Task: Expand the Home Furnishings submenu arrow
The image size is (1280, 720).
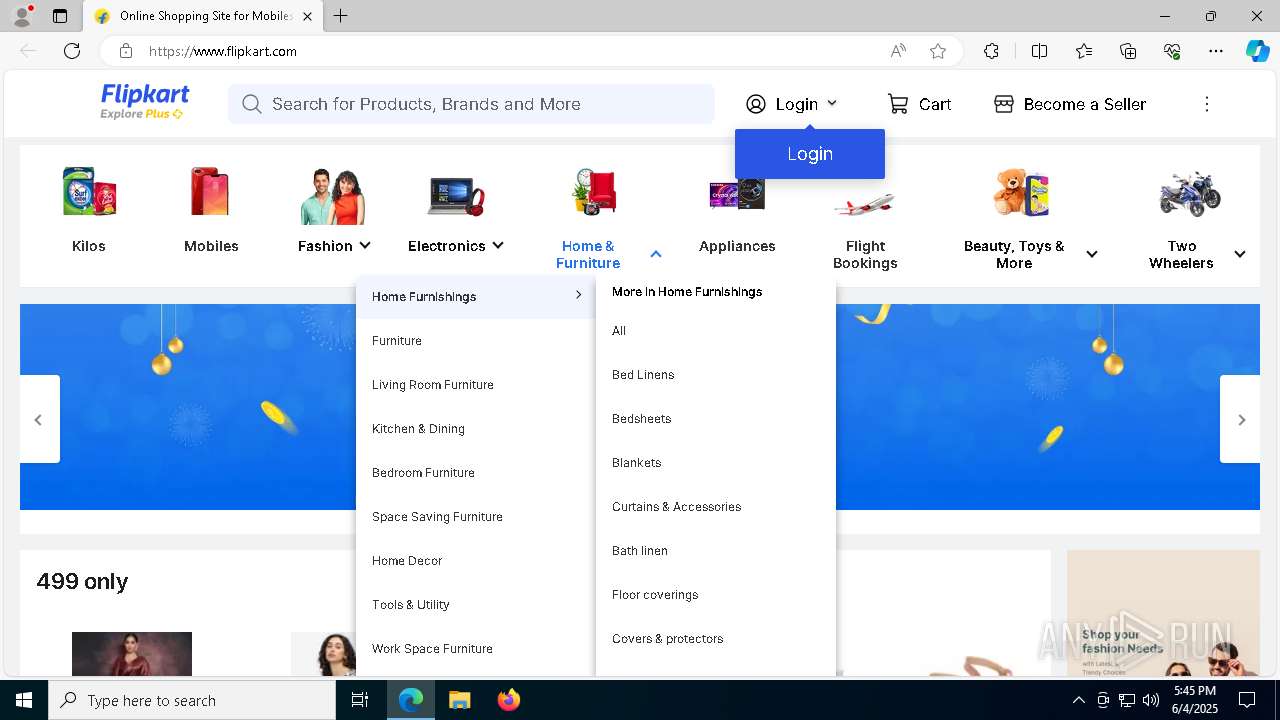Action: pos(578,295)
